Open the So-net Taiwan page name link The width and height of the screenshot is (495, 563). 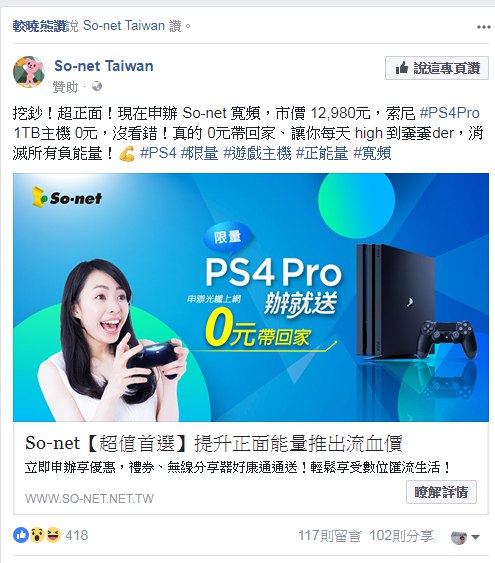click(x=104, y=66)
